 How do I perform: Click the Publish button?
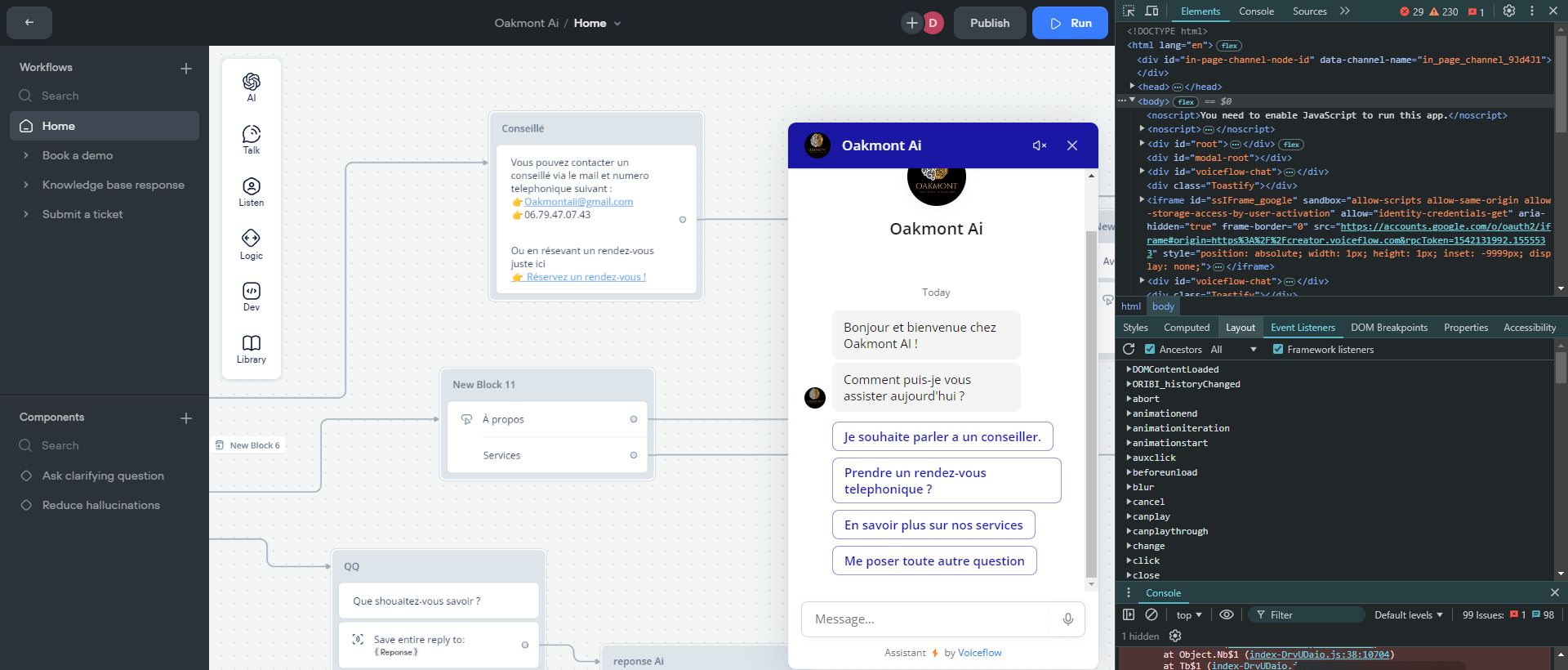point(990,23)
